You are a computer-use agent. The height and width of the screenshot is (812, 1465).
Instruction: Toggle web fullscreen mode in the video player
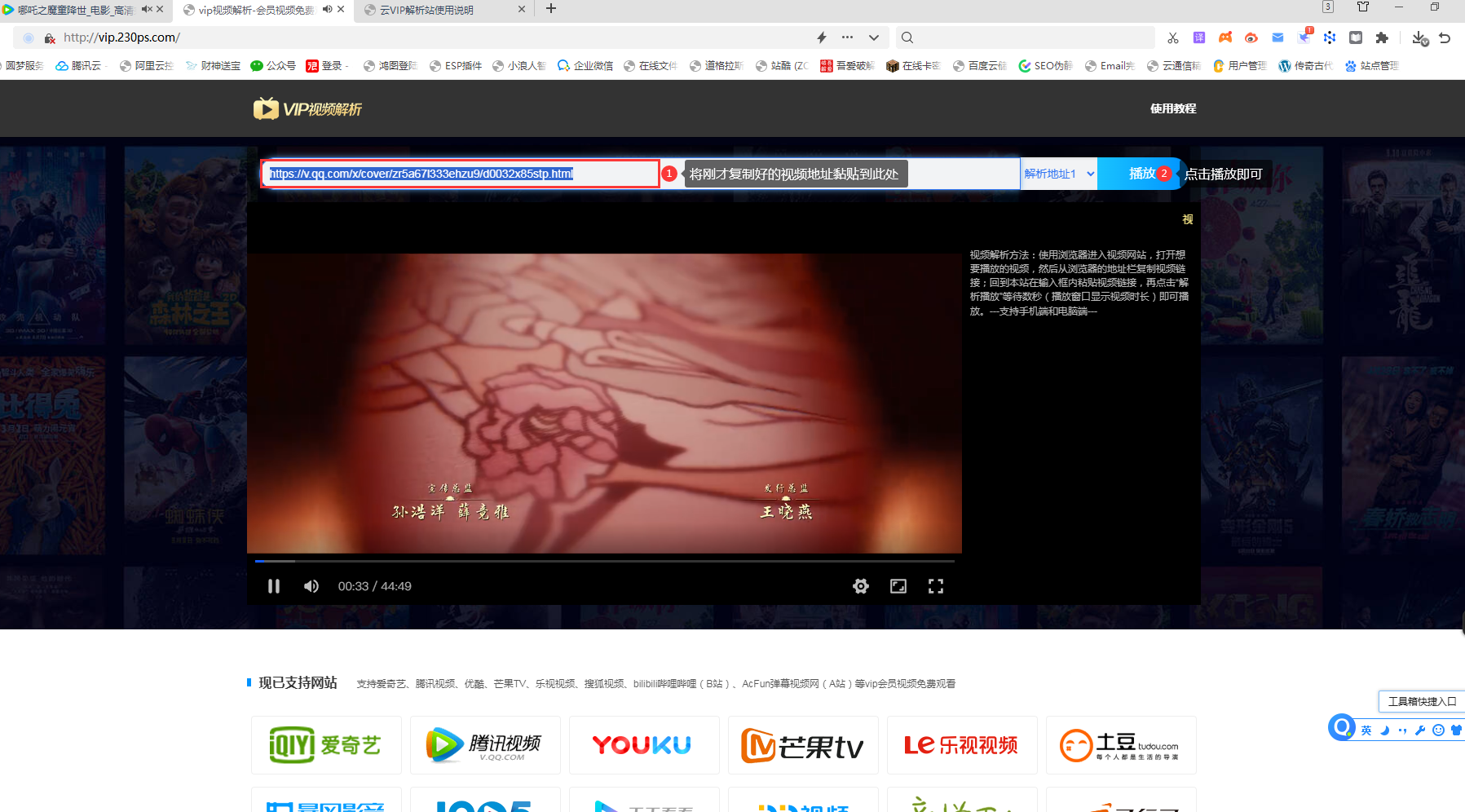pos(898,586)
